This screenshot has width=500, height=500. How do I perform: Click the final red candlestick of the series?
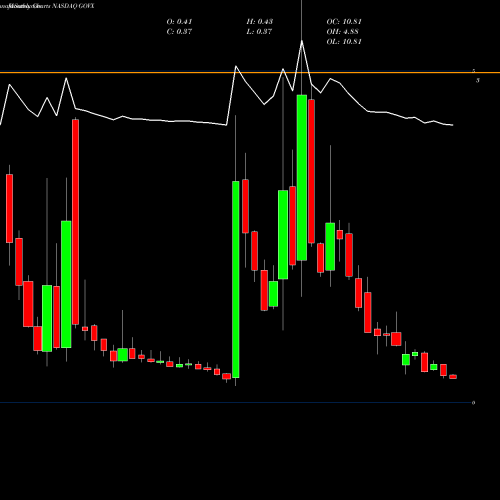(453, 377)
